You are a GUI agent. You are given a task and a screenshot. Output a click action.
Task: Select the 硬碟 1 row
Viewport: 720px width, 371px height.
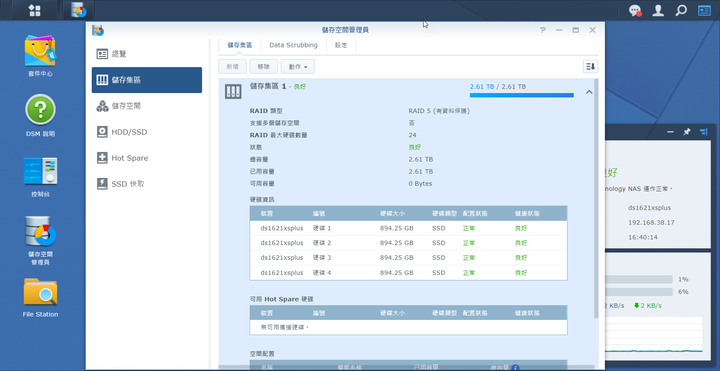pyautogui.click(x=408, y=228)
